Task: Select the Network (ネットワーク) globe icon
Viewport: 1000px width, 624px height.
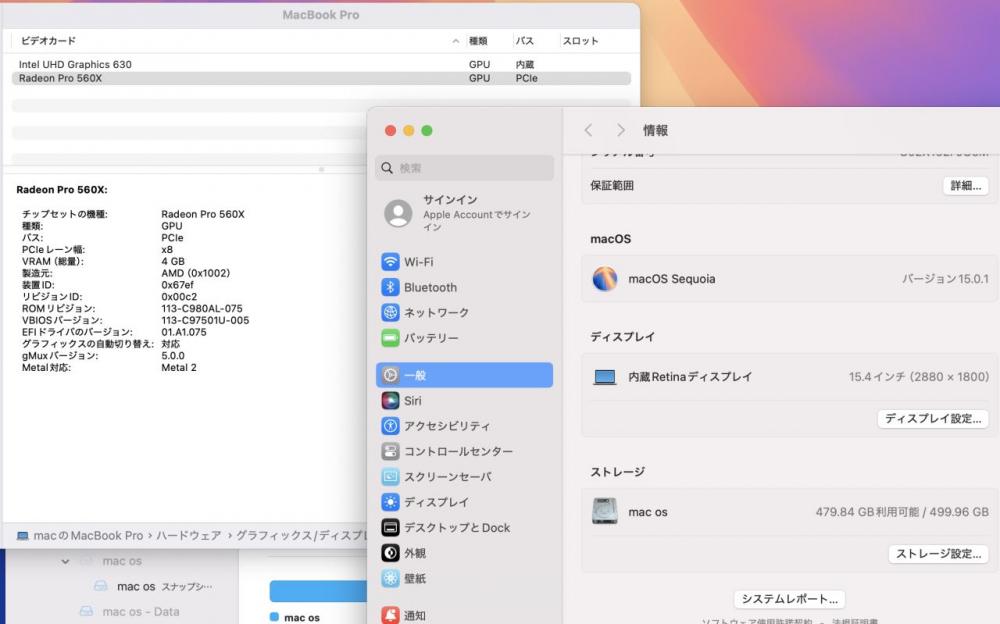Action: pos(390,313)
